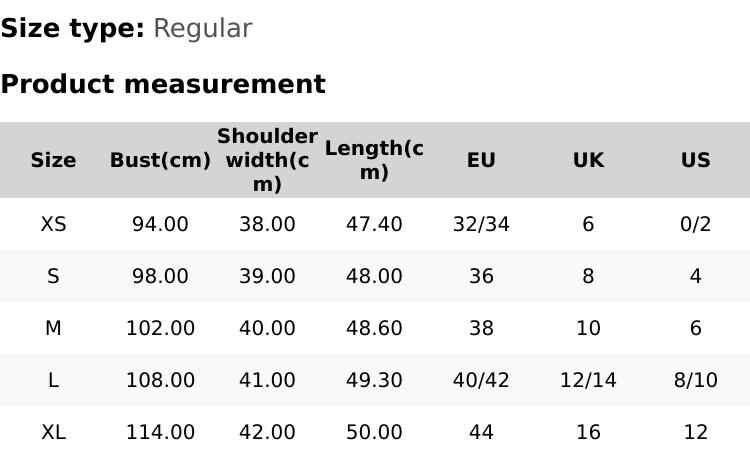
Task: Select the L size row label
Action: [x=53, y=380]
